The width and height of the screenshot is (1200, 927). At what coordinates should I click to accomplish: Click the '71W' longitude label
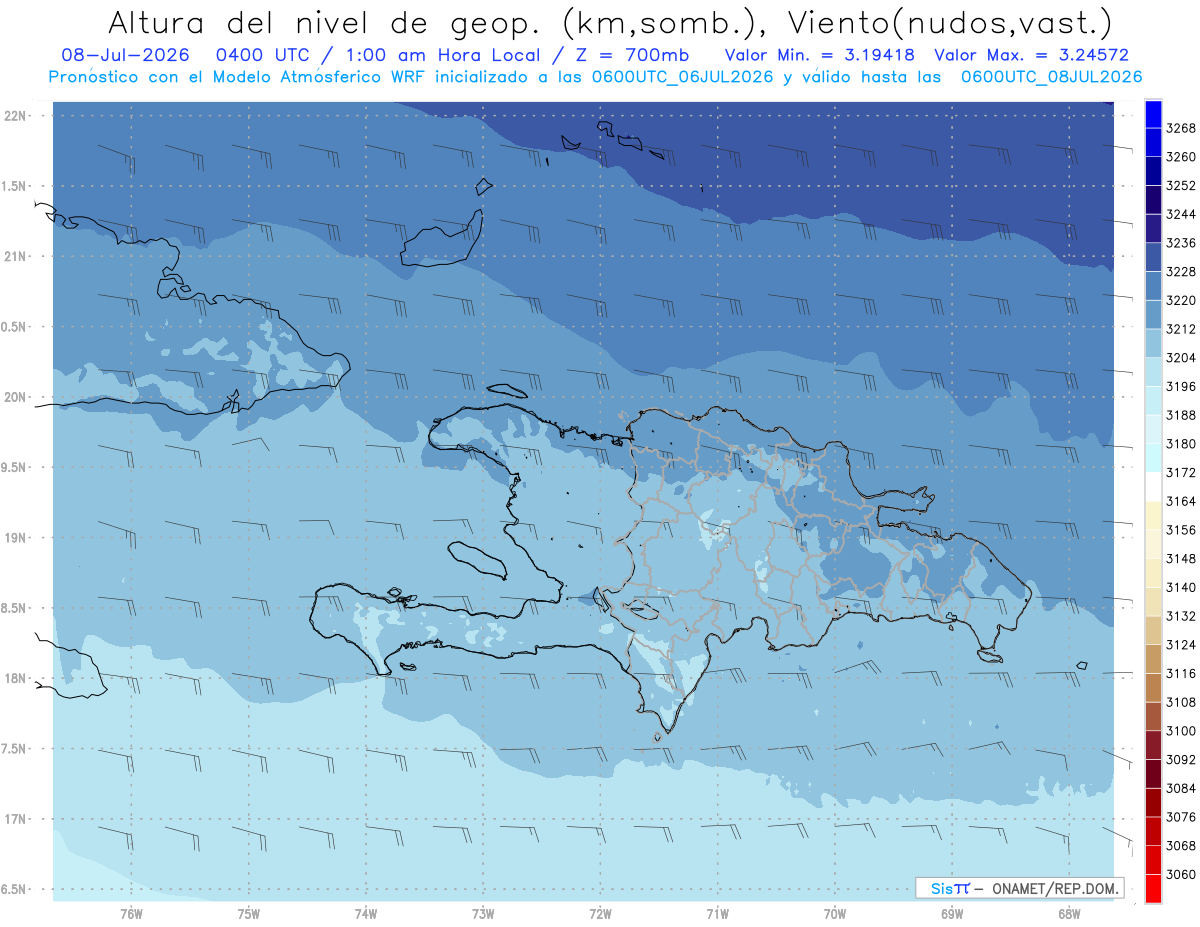(x=717, y=914)
